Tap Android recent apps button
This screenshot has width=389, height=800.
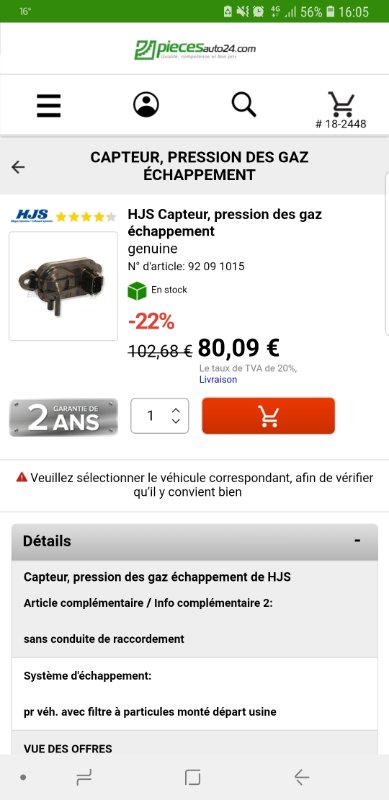84,778
